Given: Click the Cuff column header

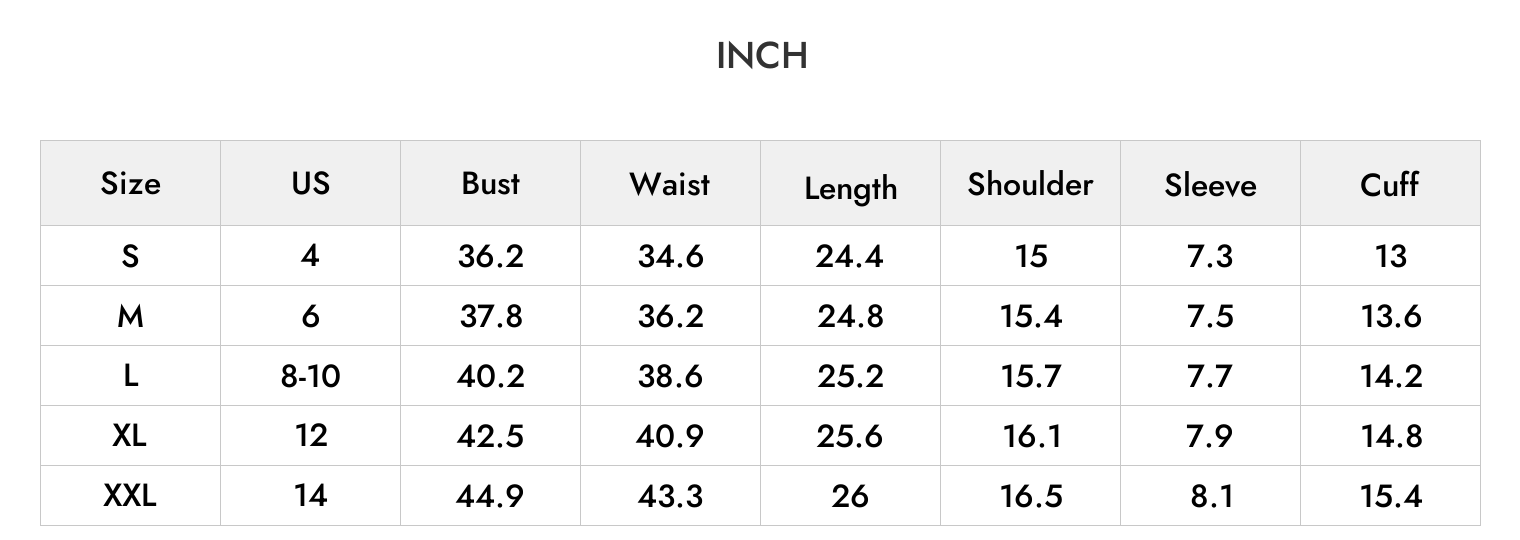Looking at the screenshot, I should click(1390, 184).
